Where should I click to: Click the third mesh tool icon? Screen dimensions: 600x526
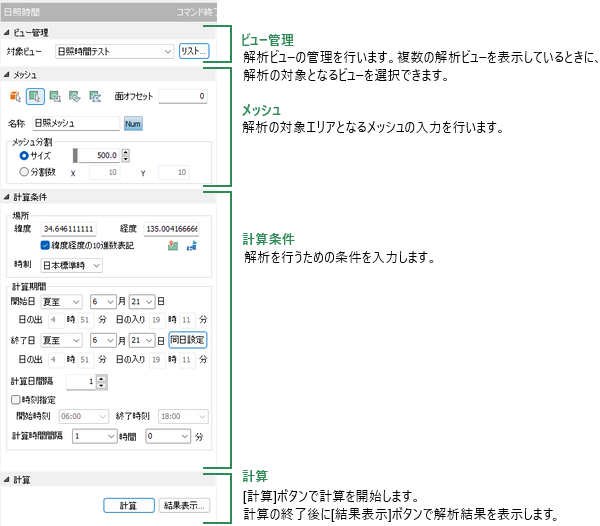pos(55,96)
